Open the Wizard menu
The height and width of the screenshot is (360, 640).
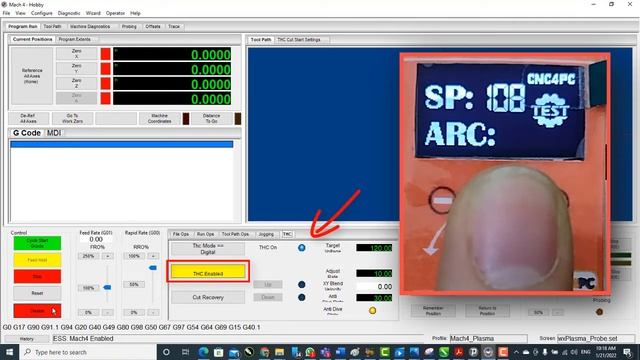[x=93, y=13]
